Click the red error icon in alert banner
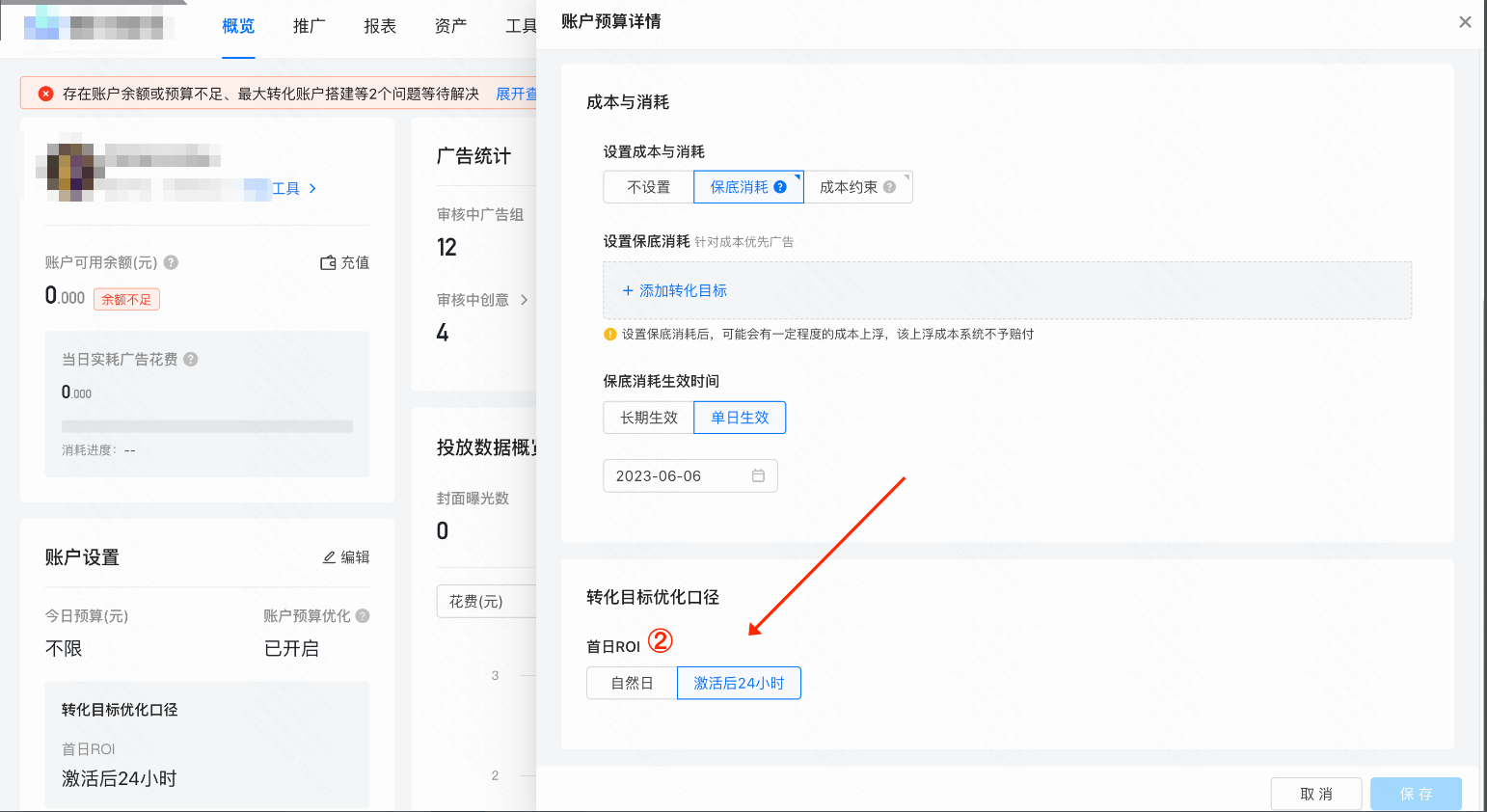Image resolution: width=1487 pixels, height=812 pixels. (46, 93)
